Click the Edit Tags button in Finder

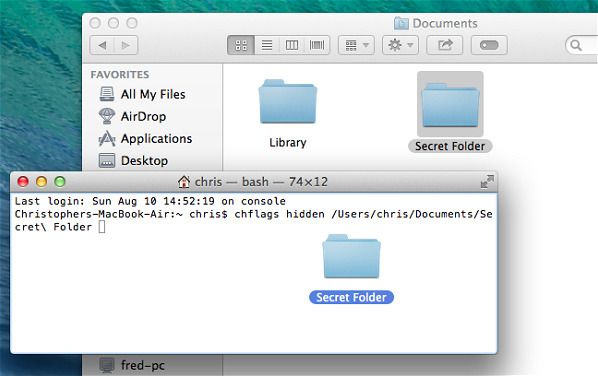489,45
